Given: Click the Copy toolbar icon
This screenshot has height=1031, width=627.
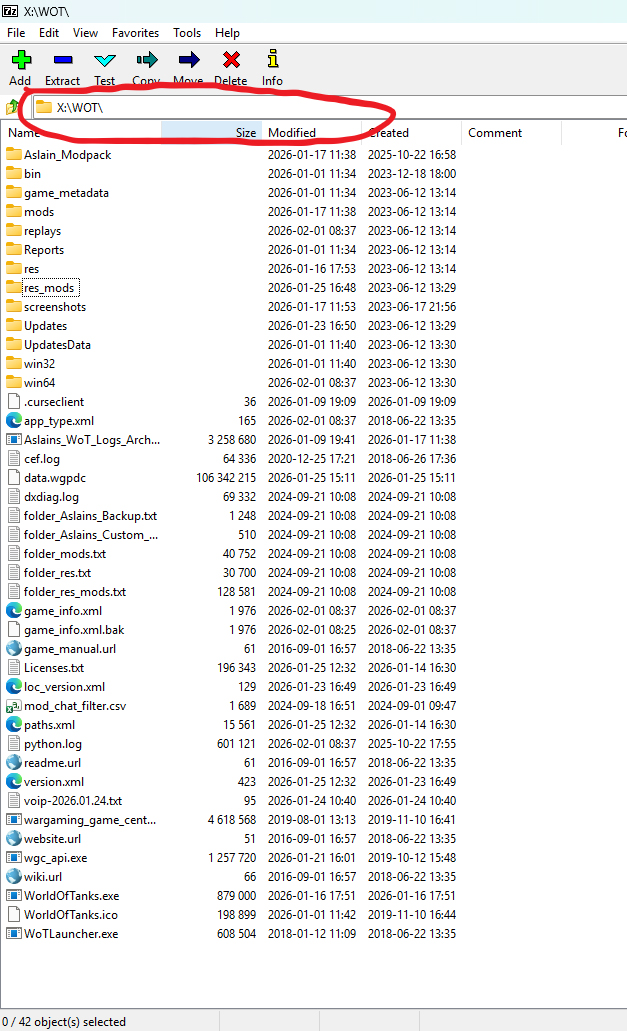Looking at the screenshot, I should click(146, 61).
